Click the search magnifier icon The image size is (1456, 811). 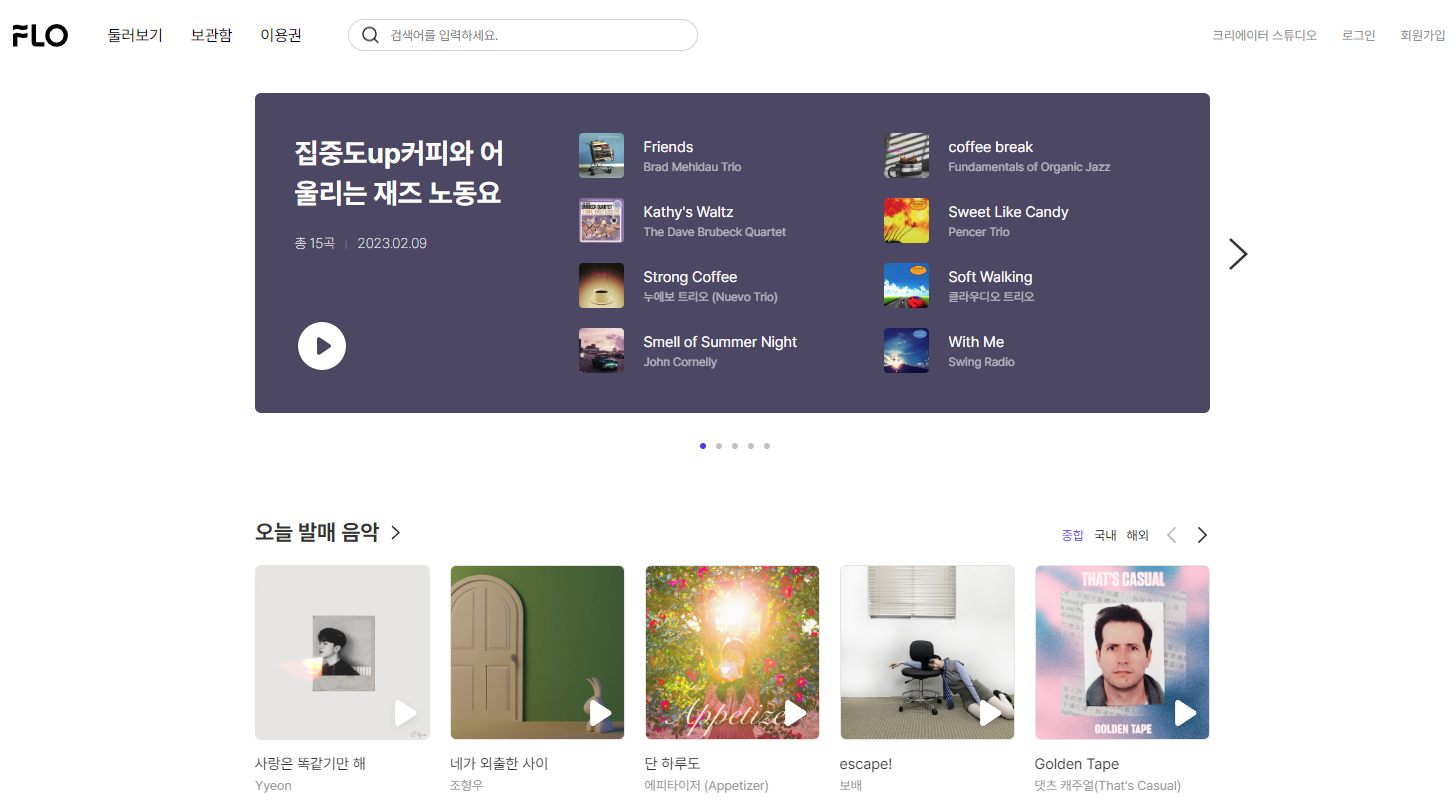tap(370, 35)
